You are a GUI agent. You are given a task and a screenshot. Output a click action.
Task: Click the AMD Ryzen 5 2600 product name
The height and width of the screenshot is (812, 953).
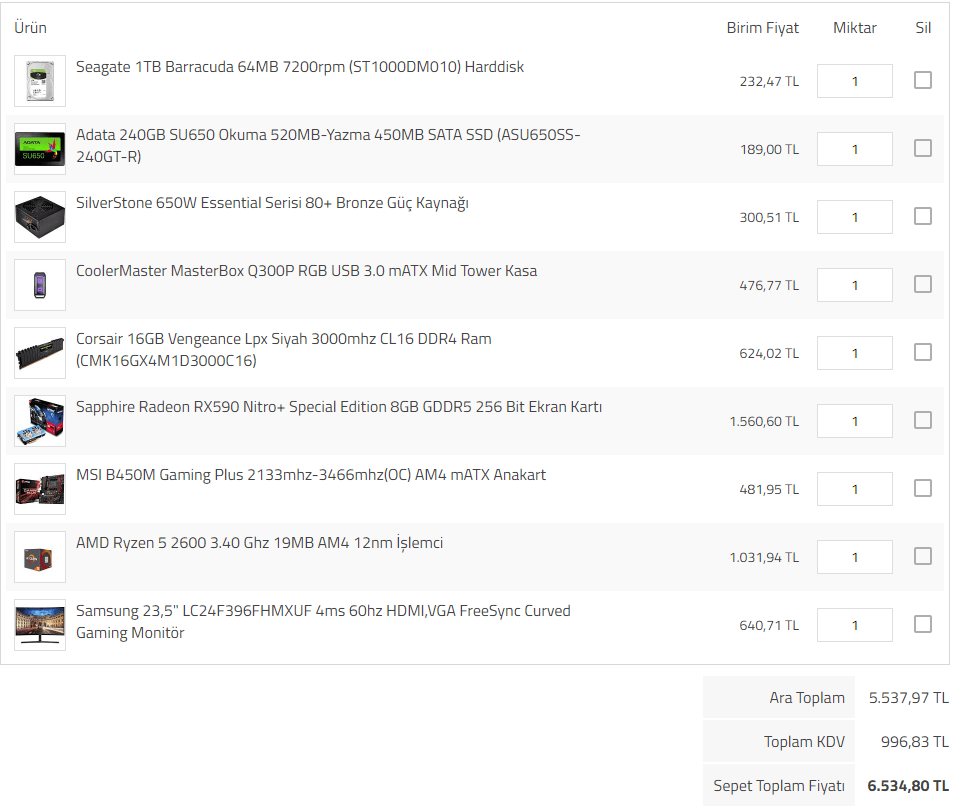[x=259, y=543]
